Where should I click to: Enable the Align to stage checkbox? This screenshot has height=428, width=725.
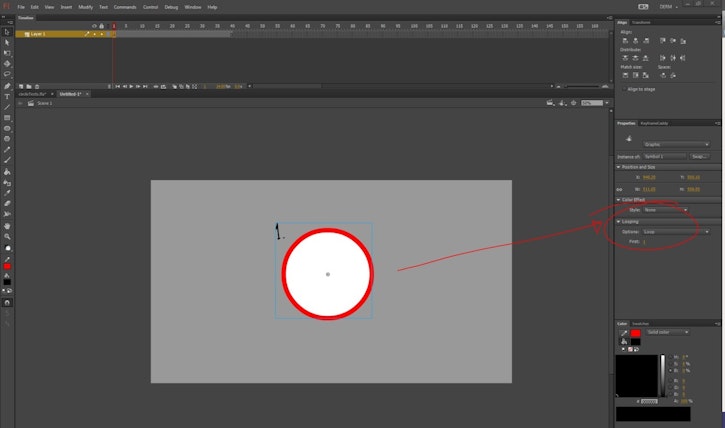click(625, 89)
